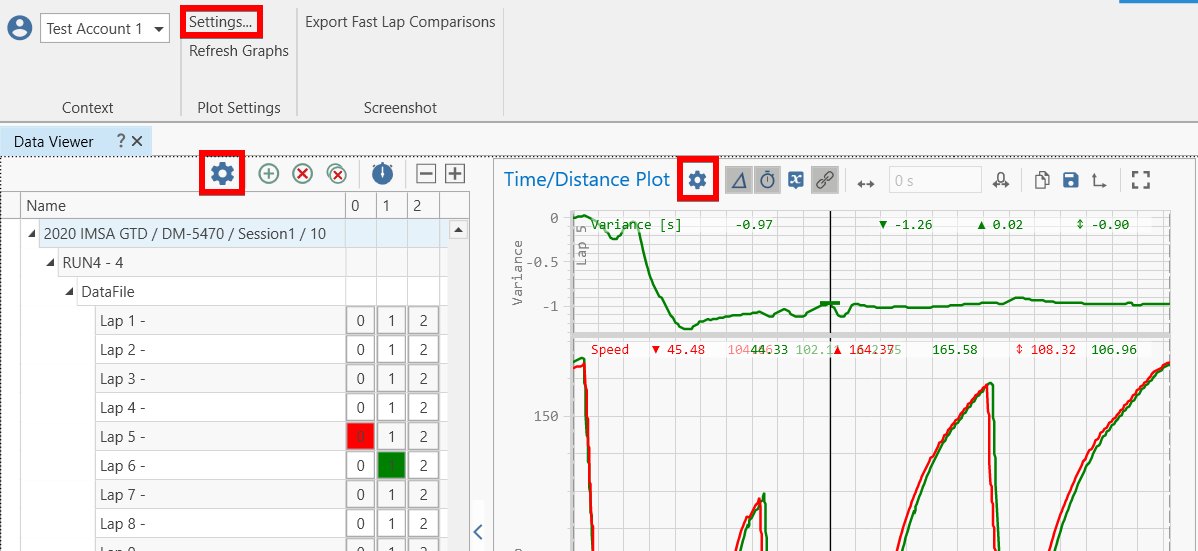This screenshot has height=551, width=1198.
Task: Open Time/Distance Plot gear settings
Action: pyautogui.click(x=697, y=180)
